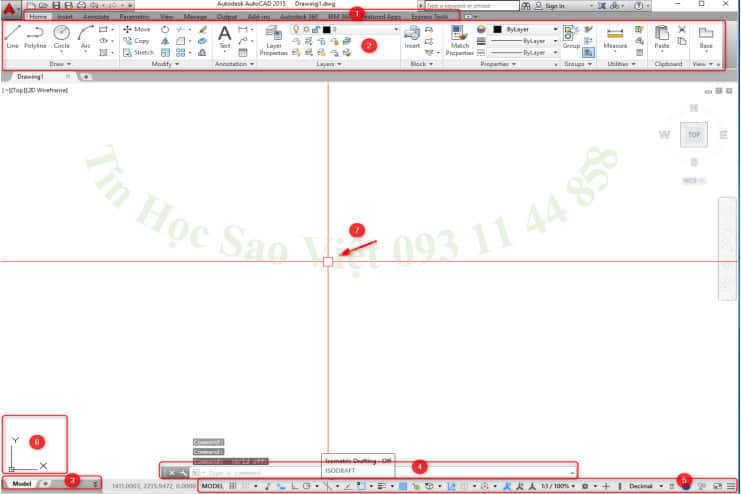This screenshot has width=741, height=494.
Task: Expand the Draw panel dropdown
Action: click(60, 64)
